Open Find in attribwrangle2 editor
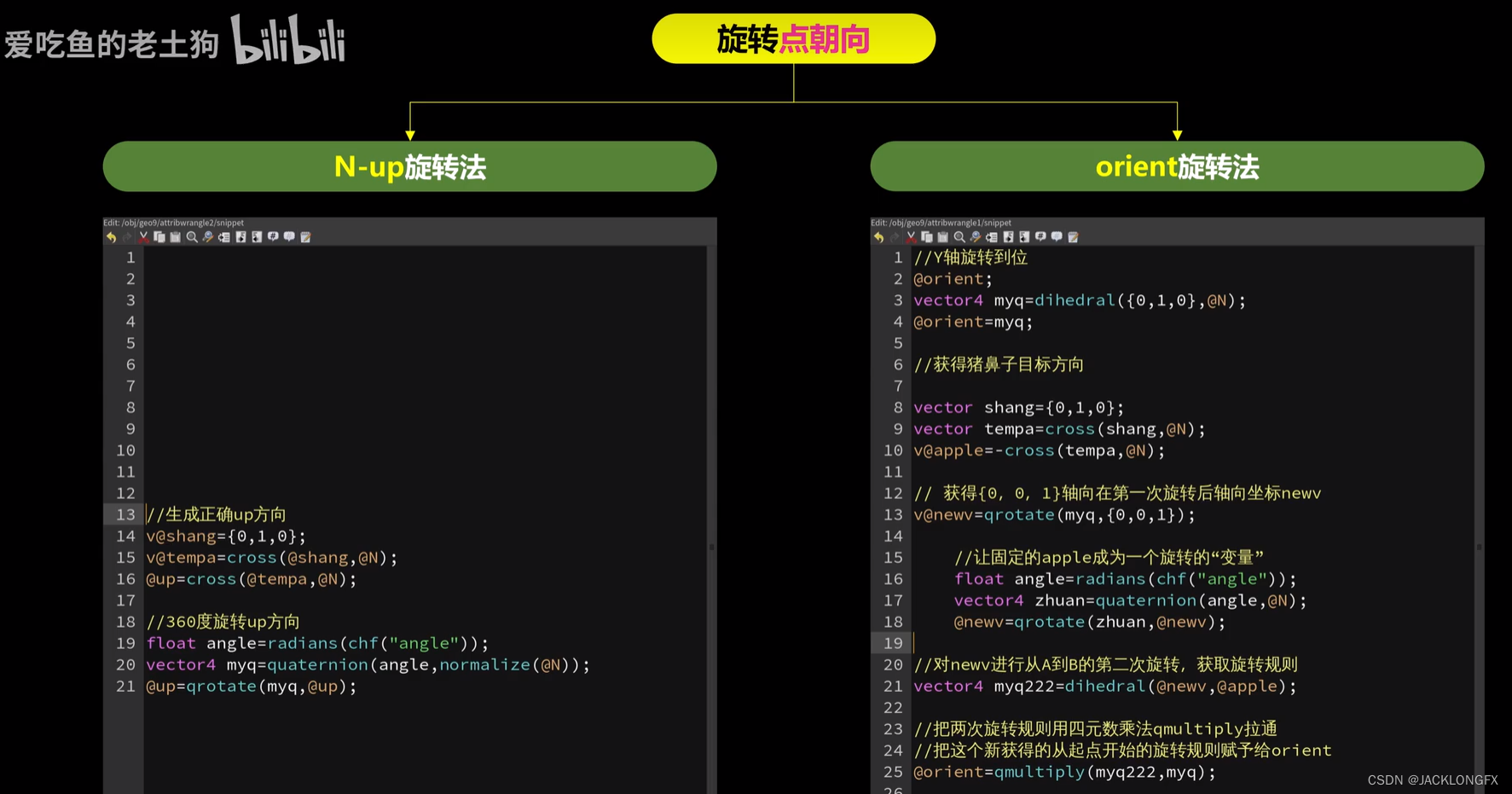Image resolution: width=1512 pixels, height=794 pixels. click(192, 237)
